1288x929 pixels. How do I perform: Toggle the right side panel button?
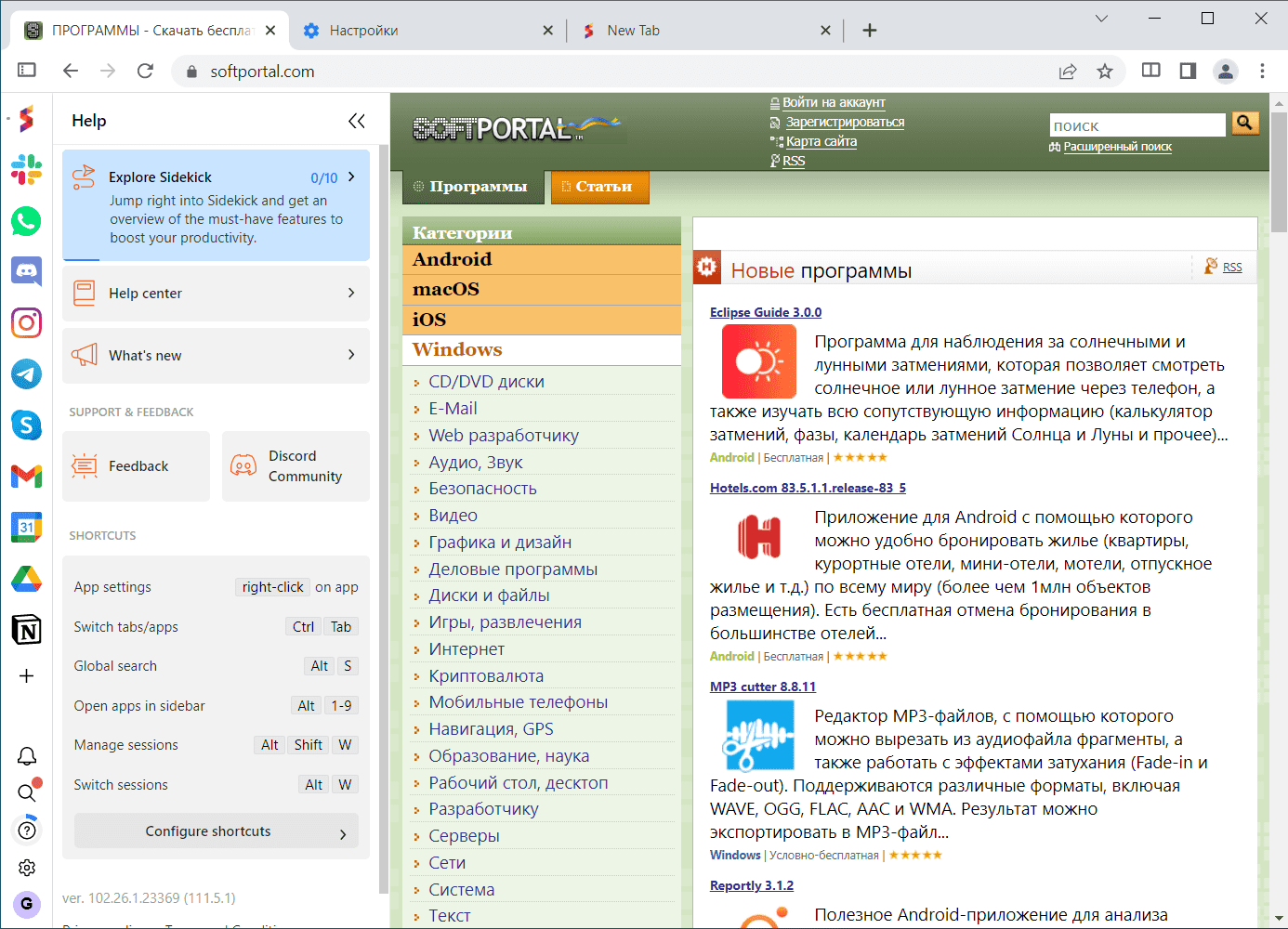click(1188, 71)
